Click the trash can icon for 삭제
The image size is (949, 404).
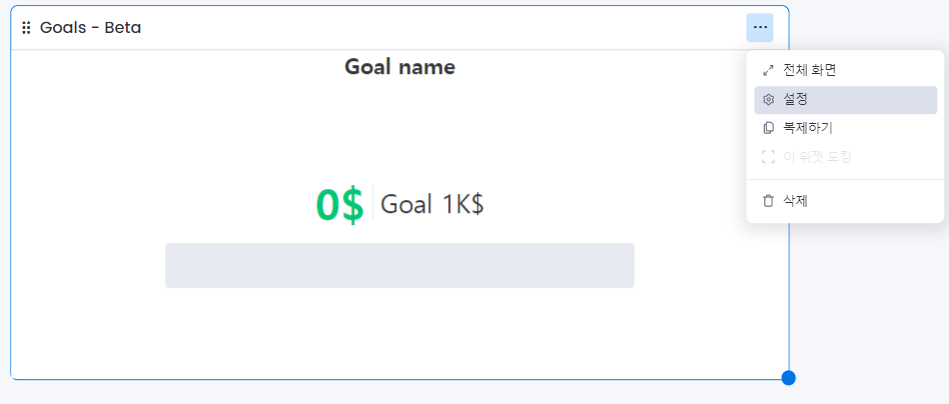[768, 201]
